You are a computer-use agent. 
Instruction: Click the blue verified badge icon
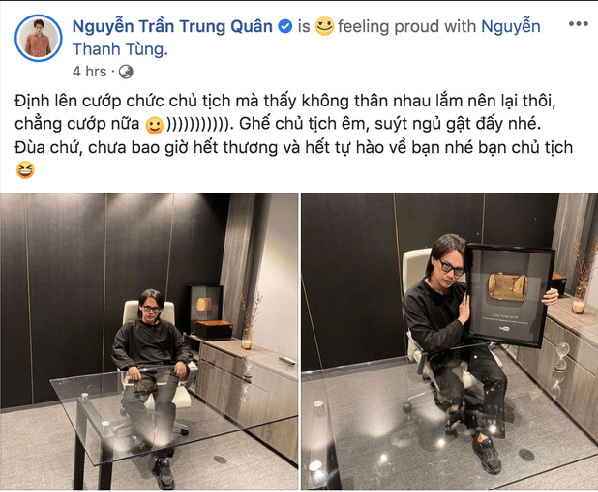pyautogui.click(x=285, y=26)
